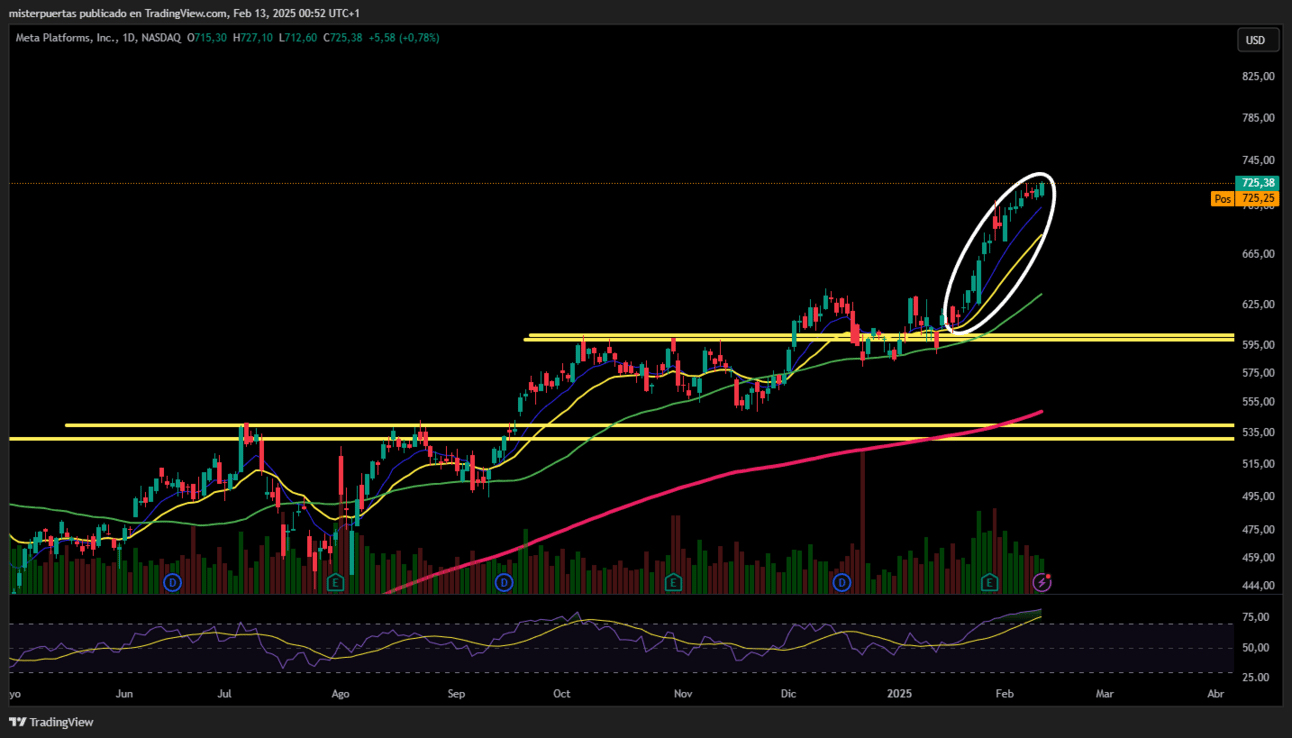Click the dividend marker in mid-June

pyautogui.click(x=173, y=581)
